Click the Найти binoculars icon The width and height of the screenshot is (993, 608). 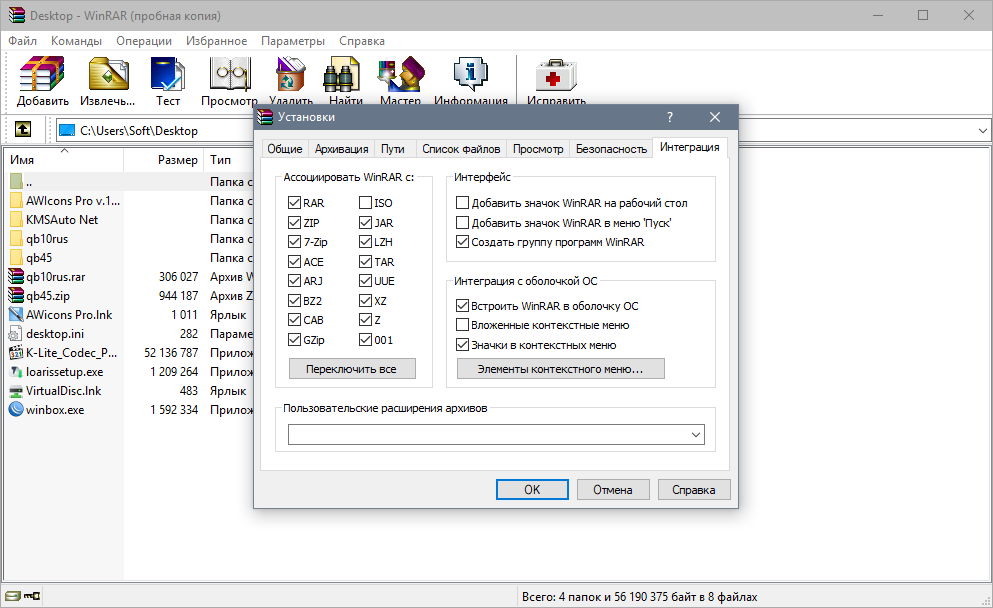pyautogui.click(x=342, y=74)
